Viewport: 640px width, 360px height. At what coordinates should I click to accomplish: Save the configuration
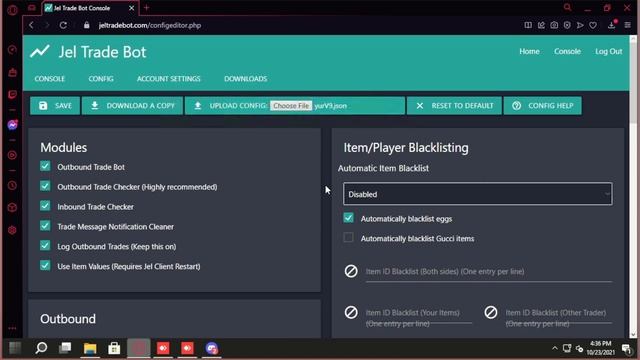pos(55,106)
